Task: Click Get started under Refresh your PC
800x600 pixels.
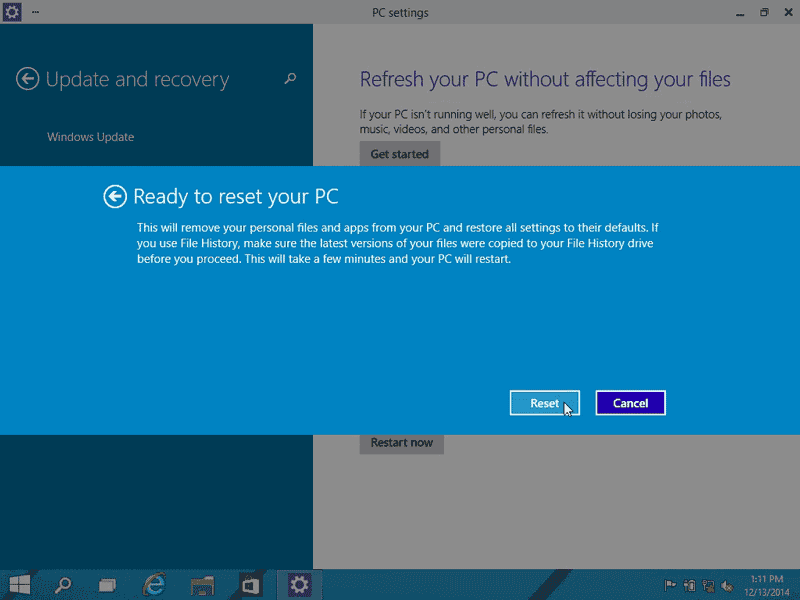Action: (399, 154)
